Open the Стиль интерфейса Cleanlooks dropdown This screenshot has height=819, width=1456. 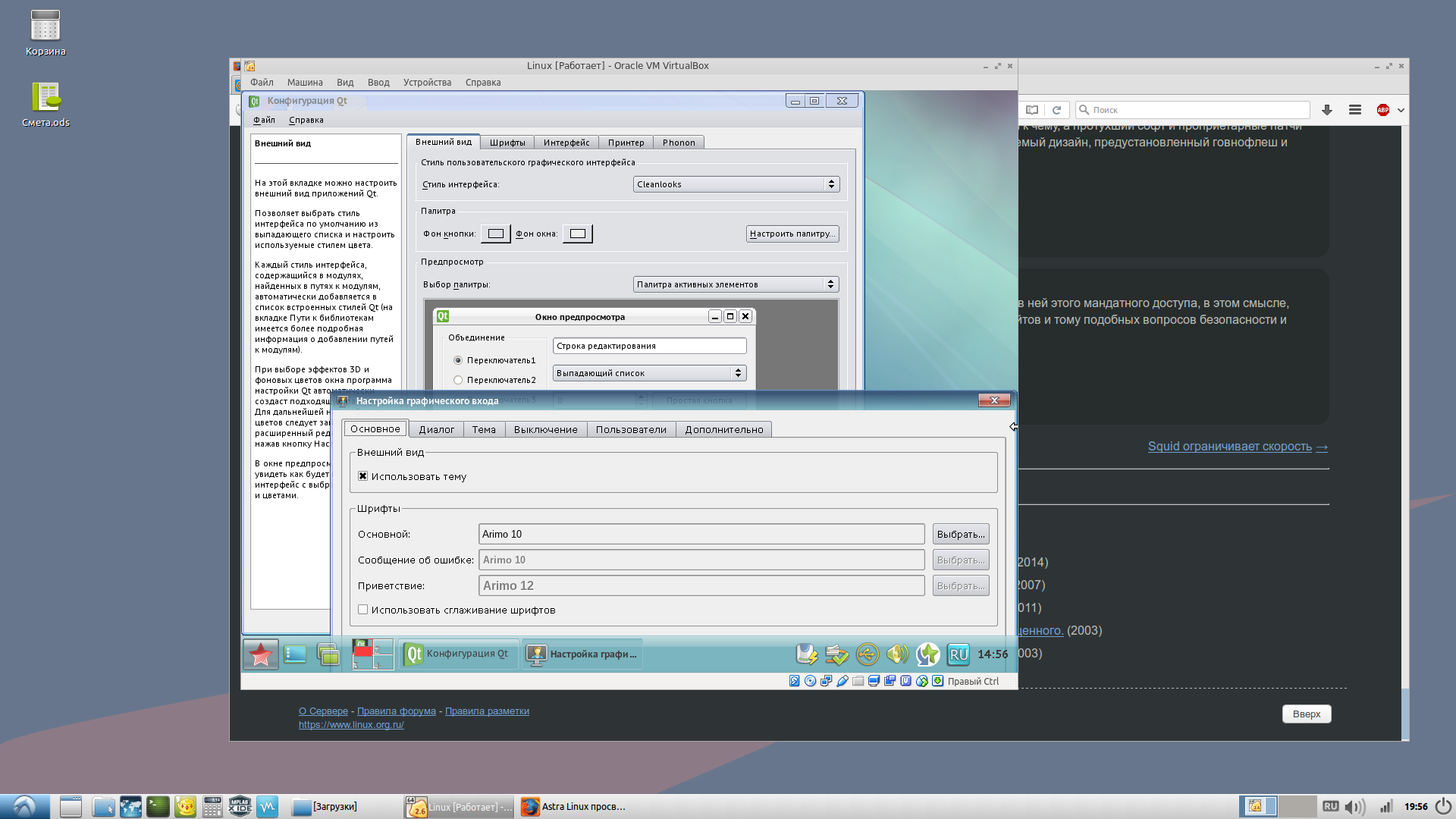(x=736, y=184)
